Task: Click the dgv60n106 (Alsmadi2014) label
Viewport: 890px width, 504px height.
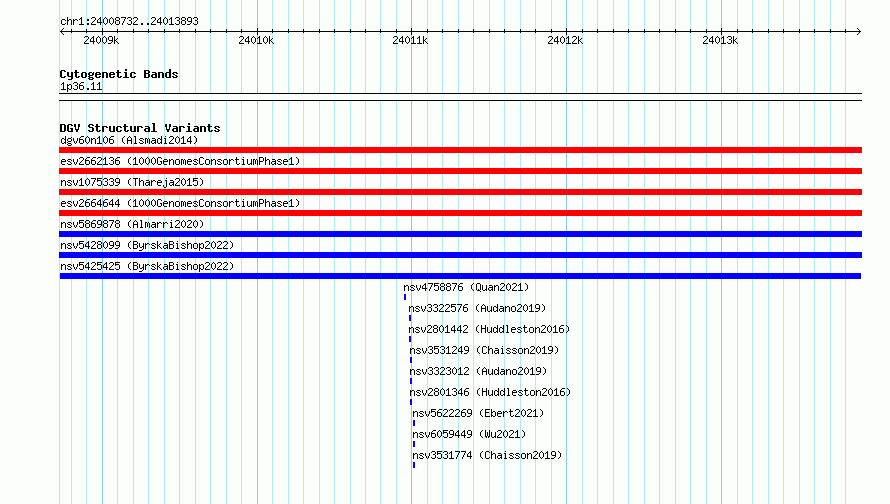Action: (129, 140)
